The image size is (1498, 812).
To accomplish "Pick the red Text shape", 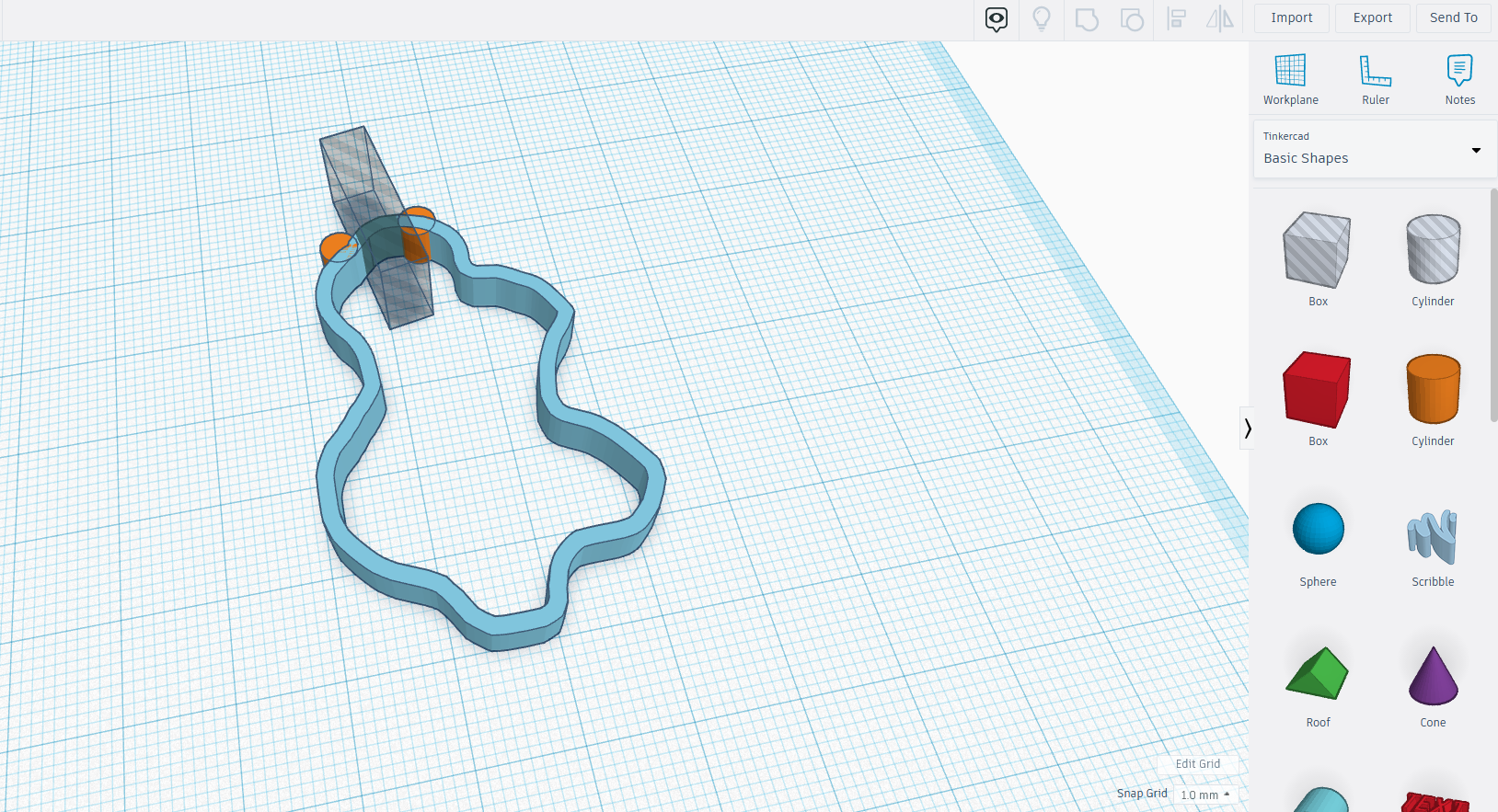I will point(1435,800).
